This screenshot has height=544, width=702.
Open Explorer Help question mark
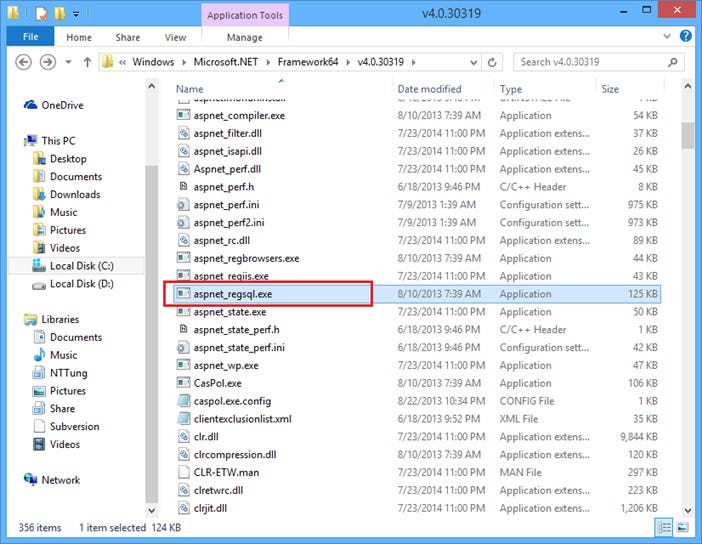(685, 36)
